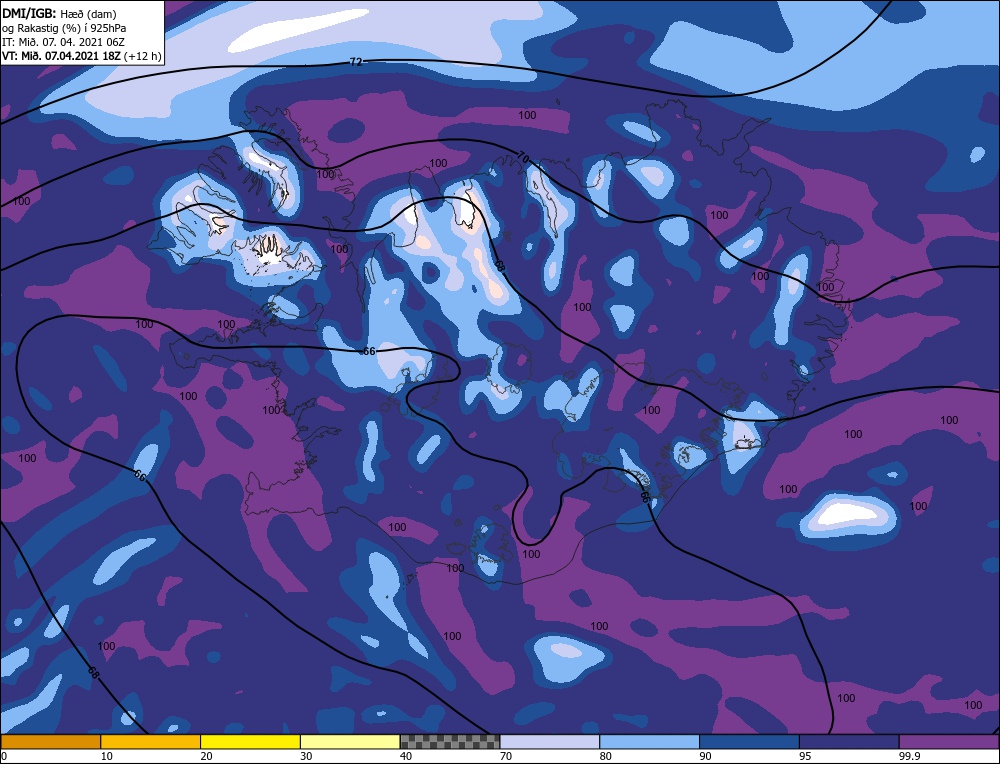Click the pale yellow 30–40 legend swatch
The width and height of the screenshot is (1000, 764).
click(x=350, y=742)
